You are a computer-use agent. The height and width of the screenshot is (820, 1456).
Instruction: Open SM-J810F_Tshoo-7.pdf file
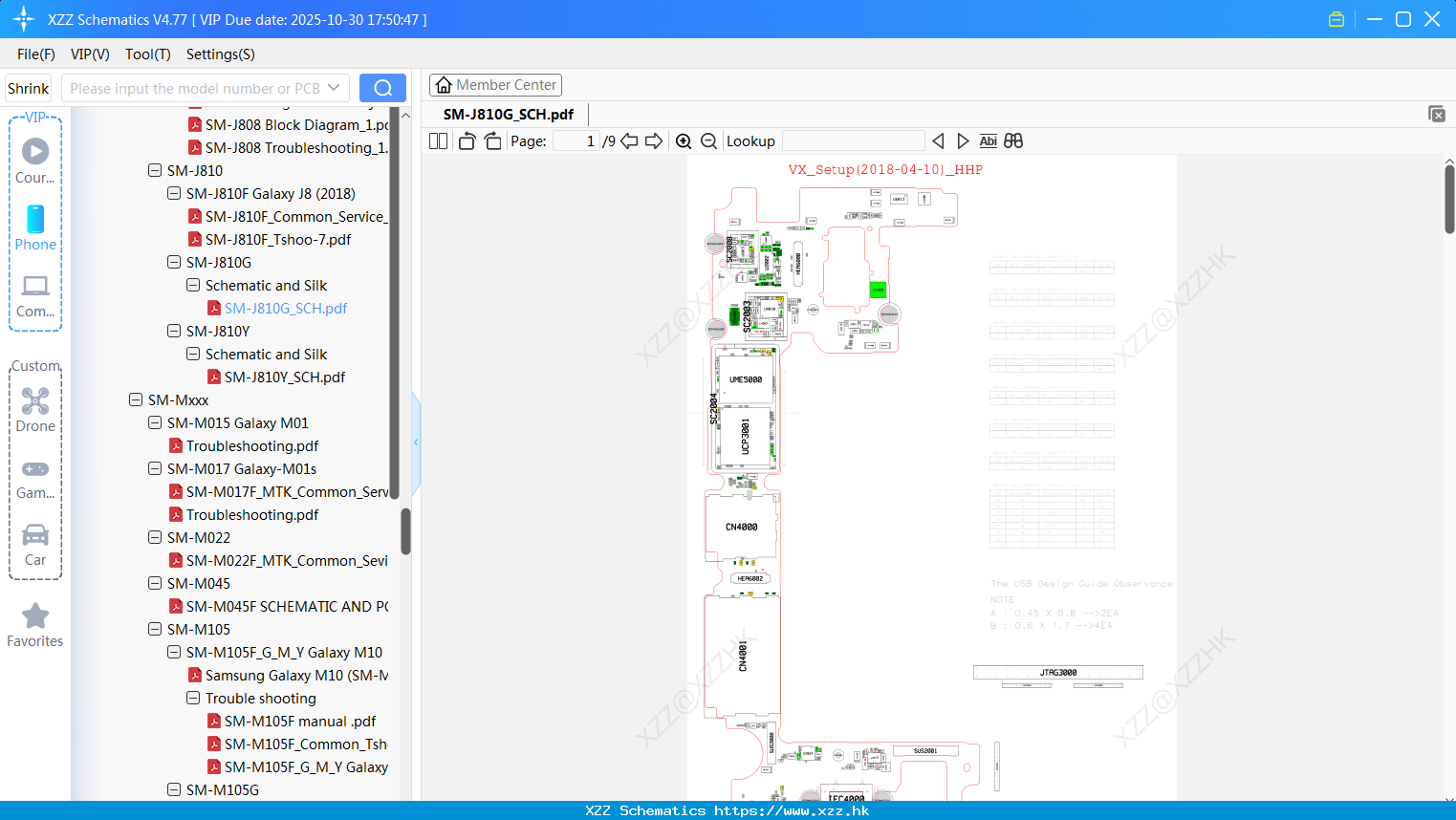[x=278, y=239]
